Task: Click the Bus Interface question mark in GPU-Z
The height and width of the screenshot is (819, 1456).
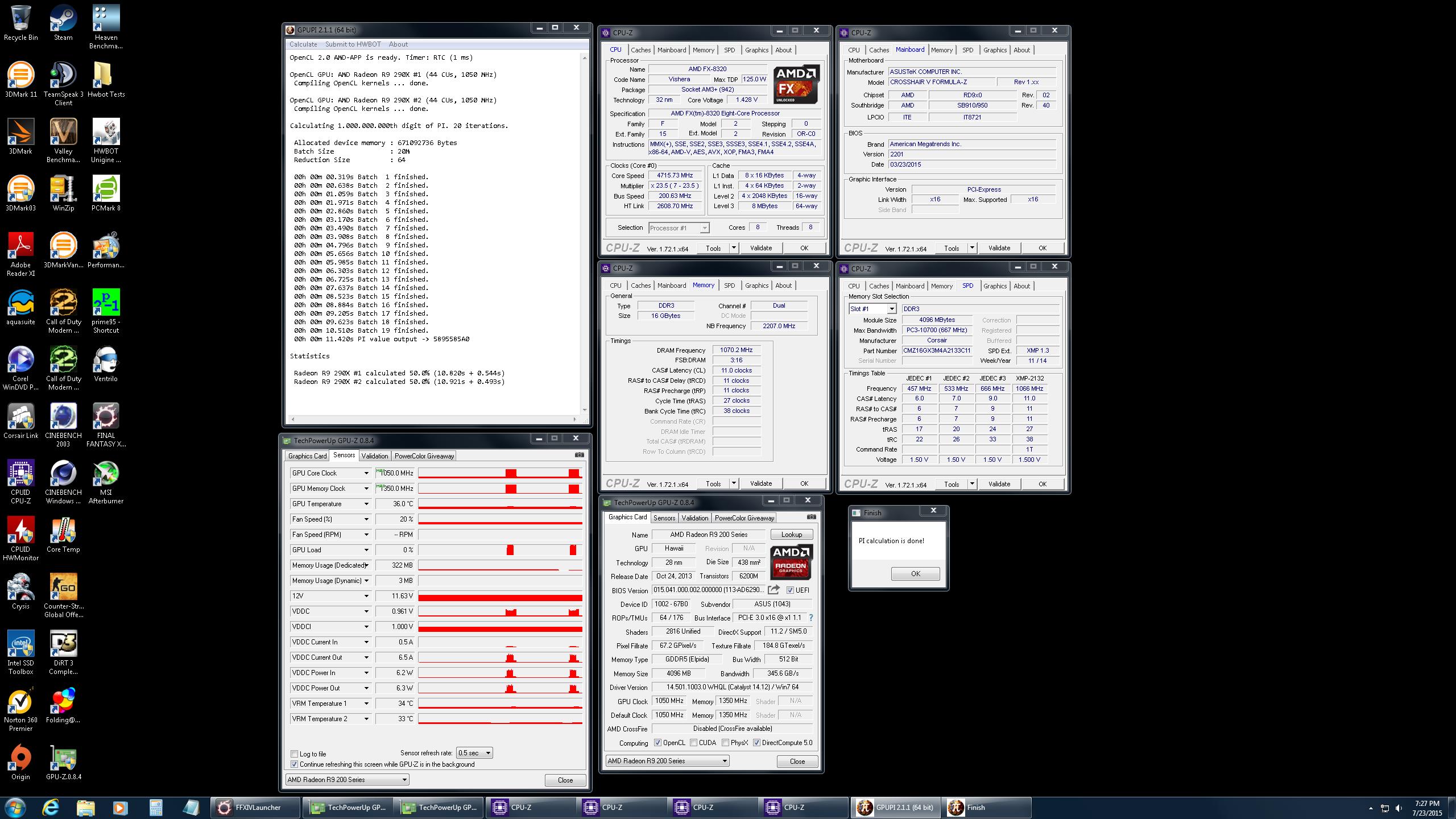Action: tap(810, 618)
